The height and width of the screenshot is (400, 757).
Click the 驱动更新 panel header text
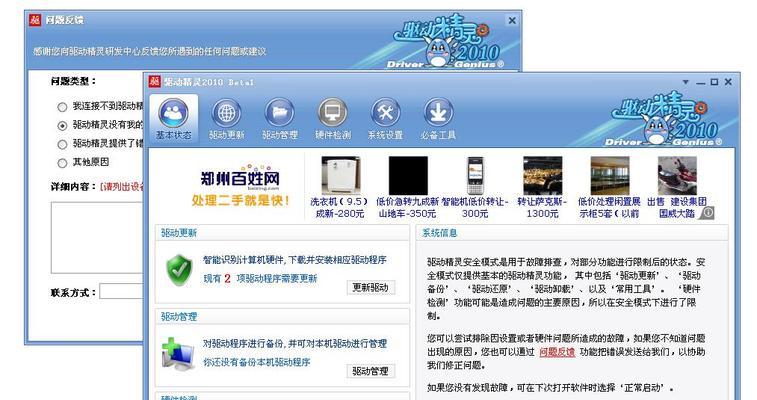179,233
